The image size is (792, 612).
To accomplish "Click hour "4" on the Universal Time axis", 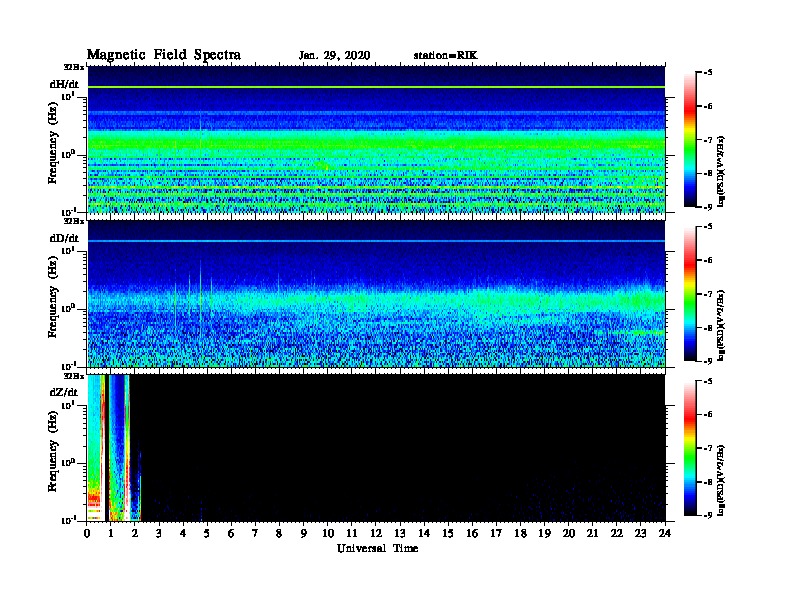I will [x=183, y=533].
